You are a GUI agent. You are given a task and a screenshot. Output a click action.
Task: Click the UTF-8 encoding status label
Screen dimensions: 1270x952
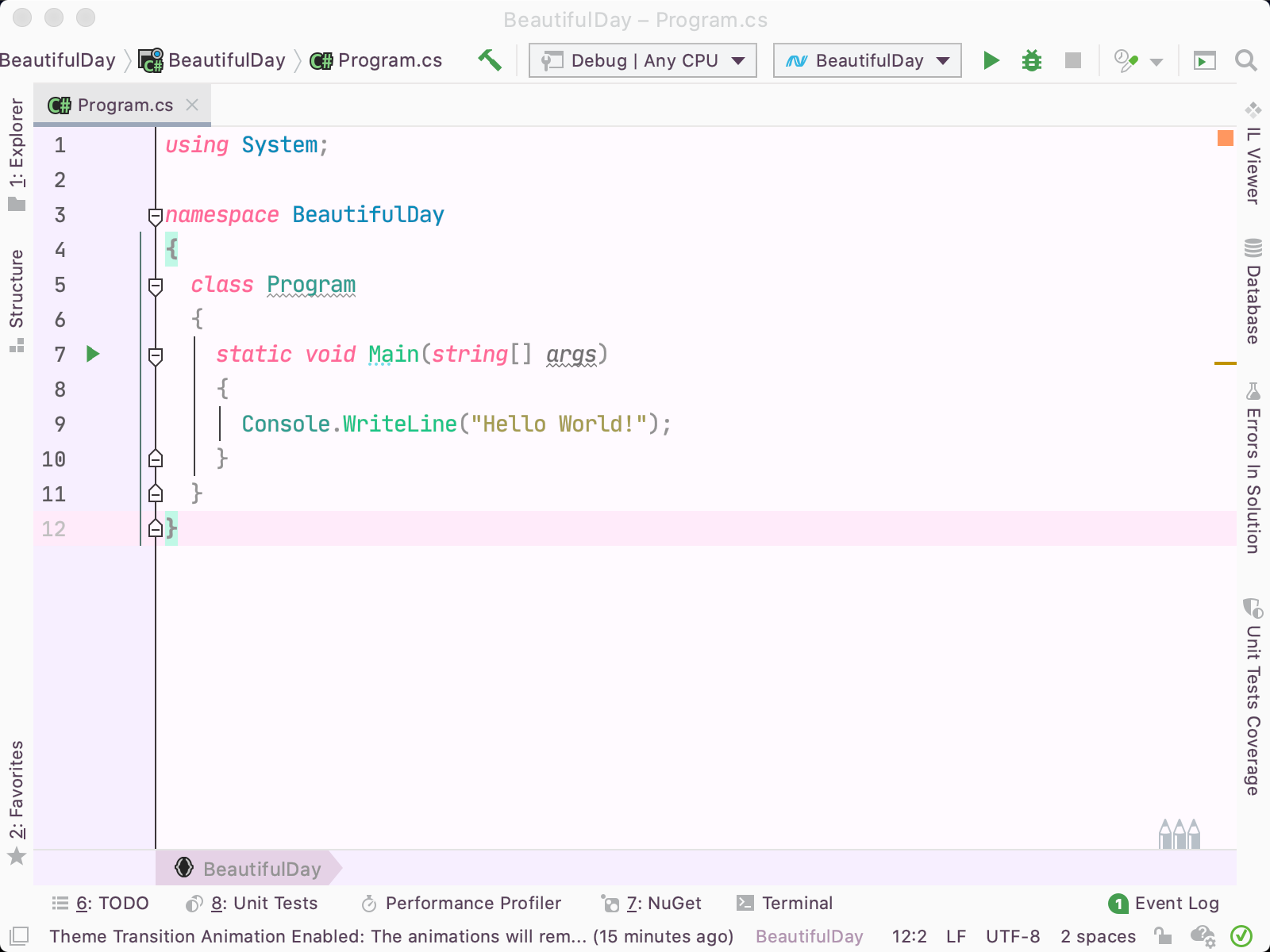1013,936
